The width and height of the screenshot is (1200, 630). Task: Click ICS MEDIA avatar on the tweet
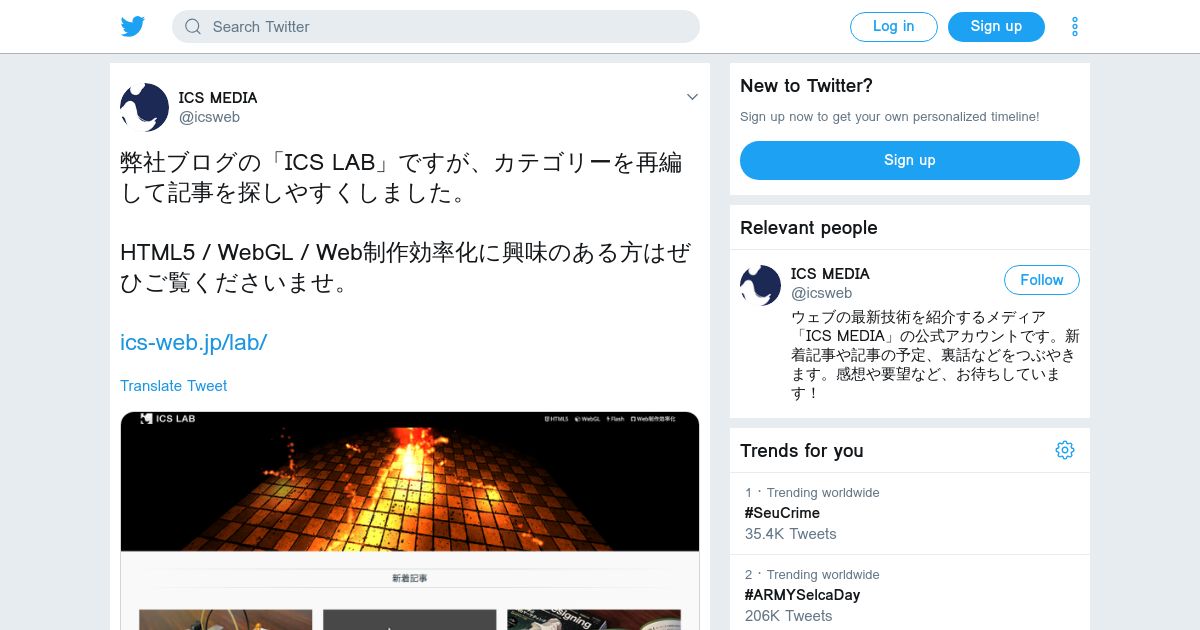tap(144, 107)
